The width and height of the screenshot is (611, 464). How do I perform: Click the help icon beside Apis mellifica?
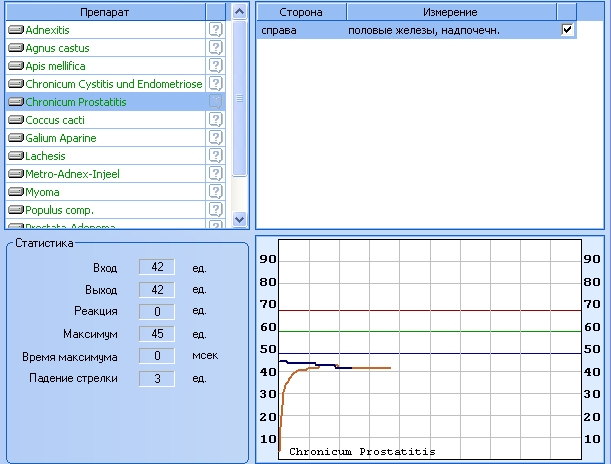click(215, 66)
